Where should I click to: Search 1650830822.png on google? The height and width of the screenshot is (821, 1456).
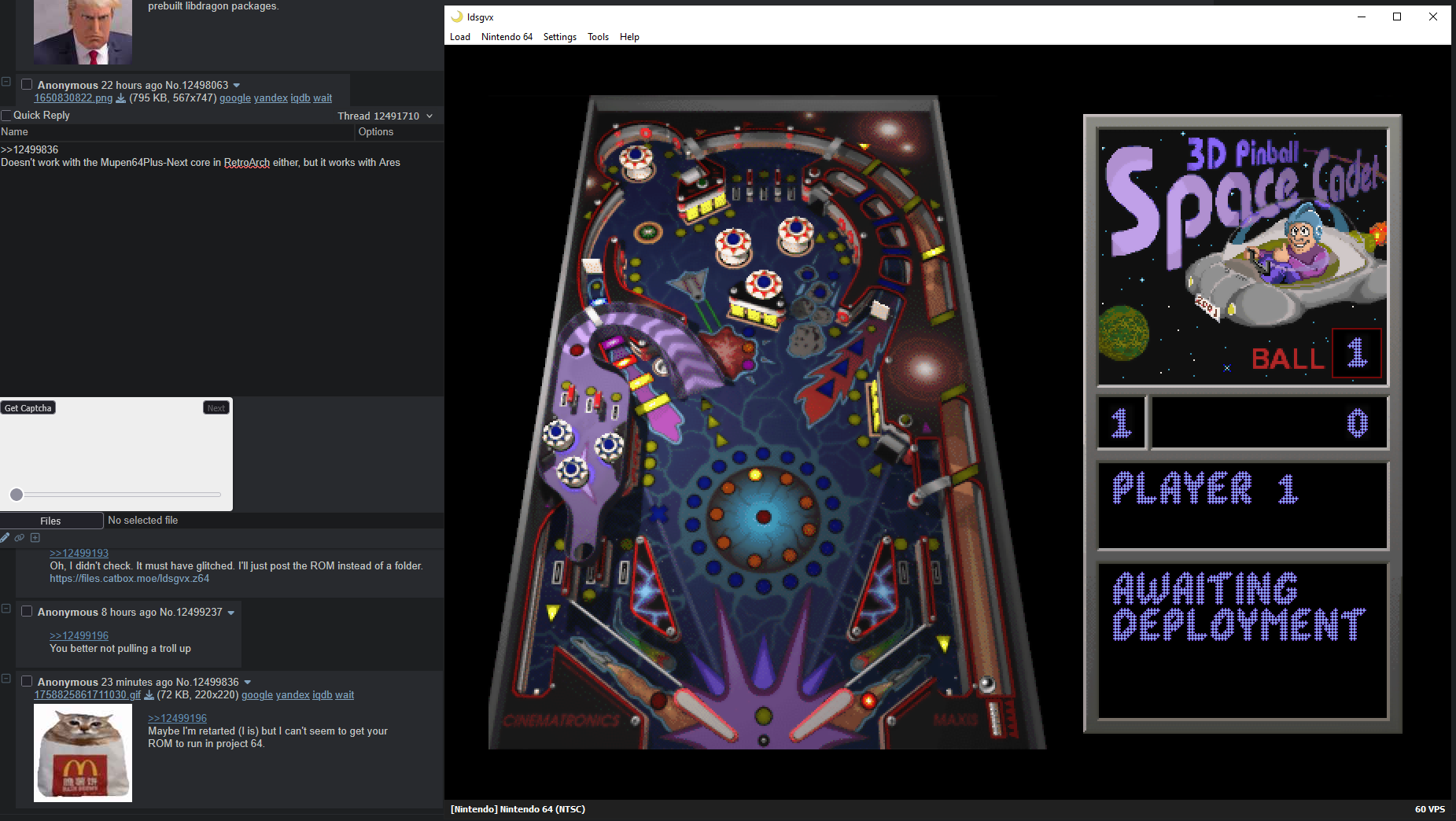click(235, 98)
